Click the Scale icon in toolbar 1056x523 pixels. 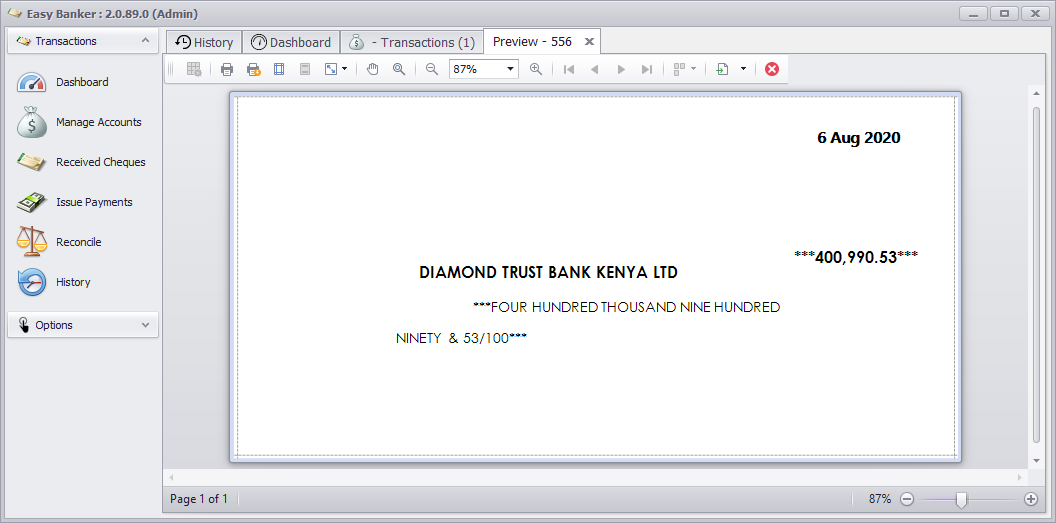[331, 69]
